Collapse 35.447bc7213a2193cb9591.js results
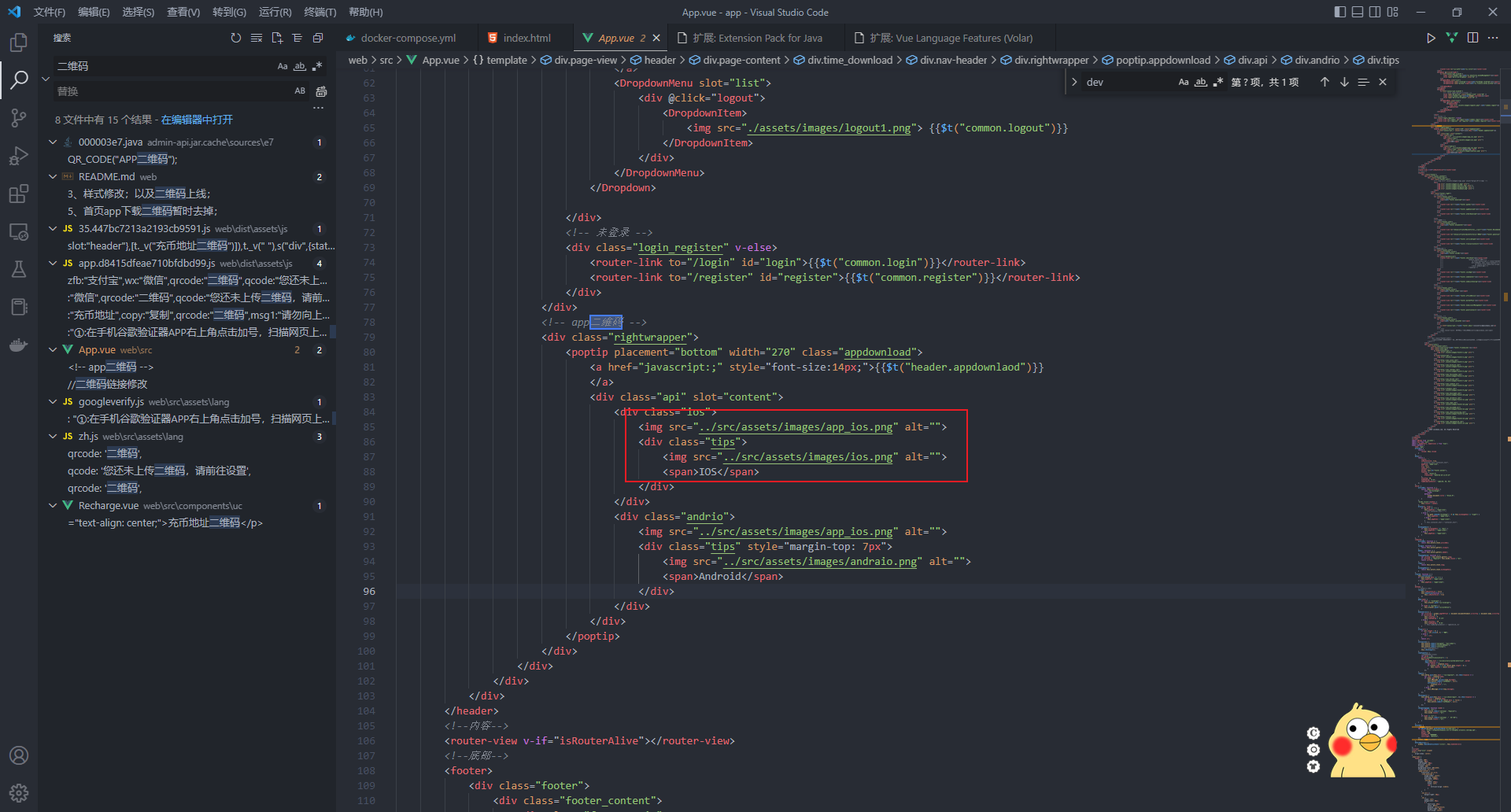The image size is (1511, 812). (x=53, y=229)
